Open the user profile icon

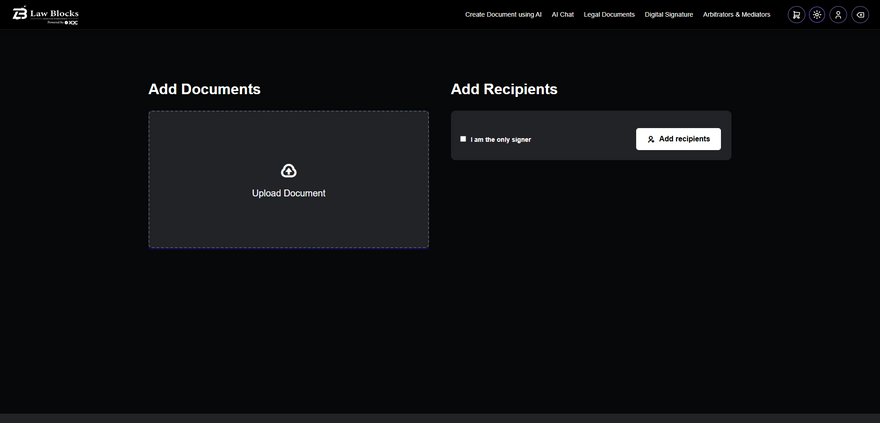pos(838,15)
